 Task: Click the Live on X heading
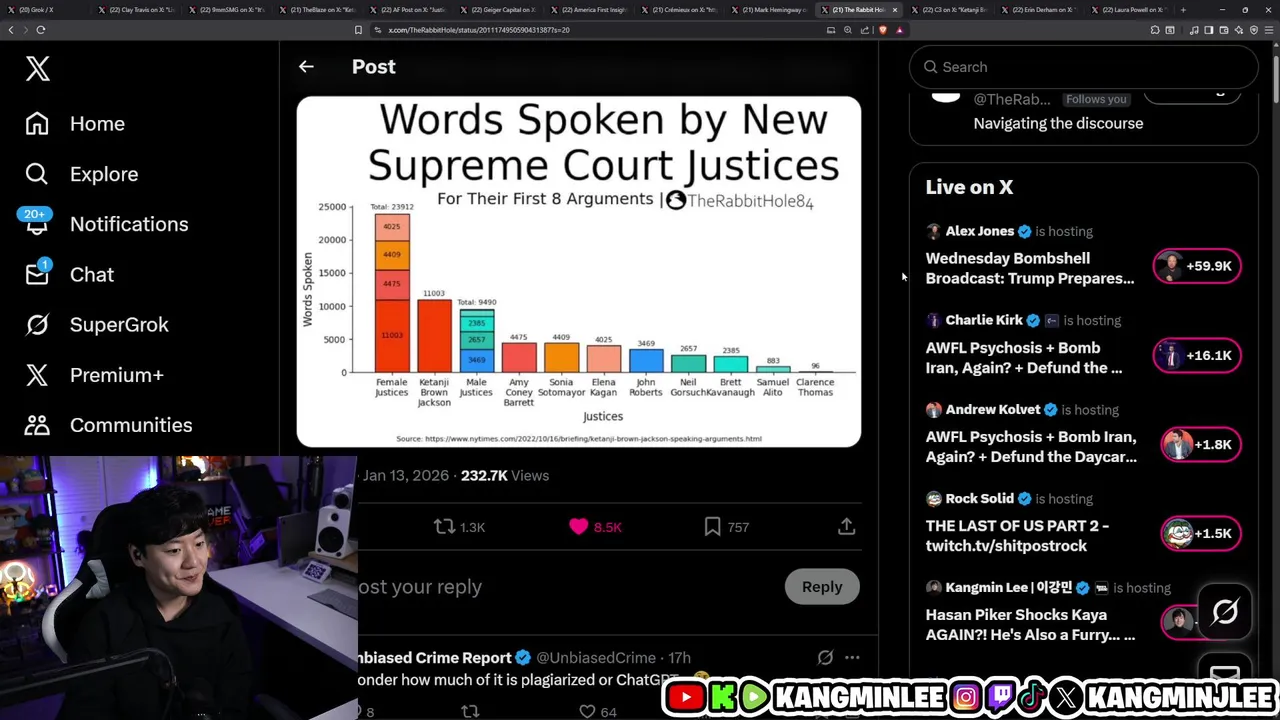[969, 187]
